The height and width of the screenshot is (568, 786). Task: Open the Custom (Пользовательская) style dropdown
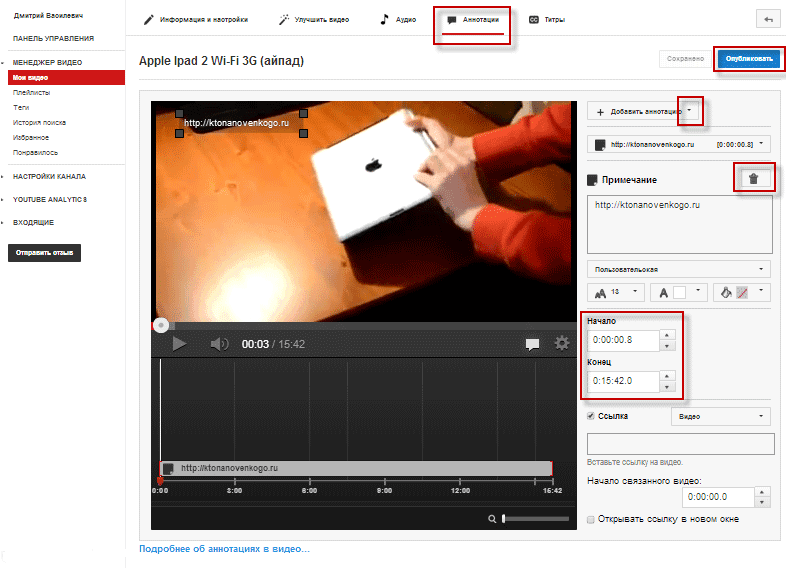coord(679,269)
